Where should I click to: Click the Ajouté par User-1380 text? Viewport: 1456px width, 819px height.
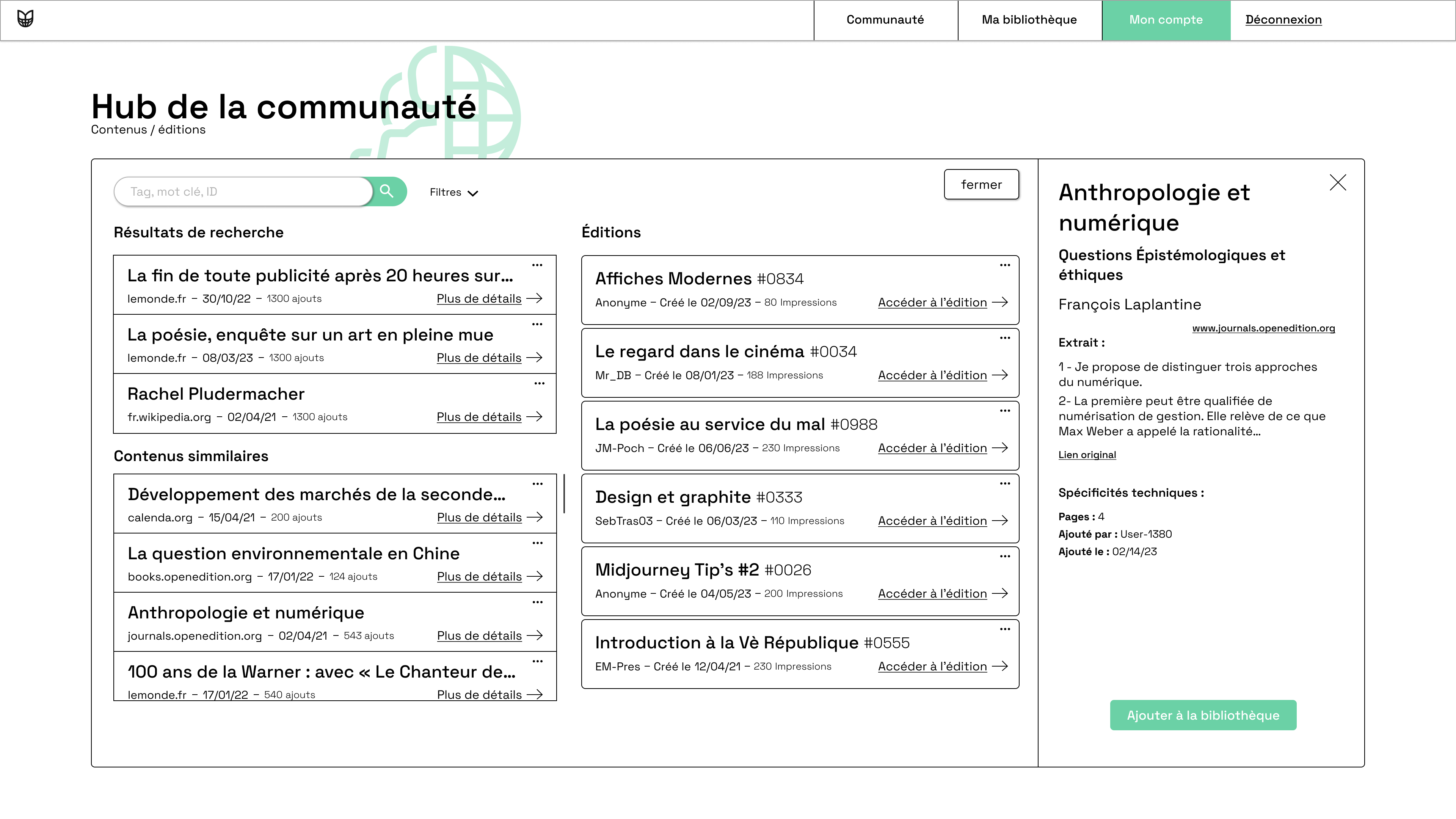(1115, 534)
